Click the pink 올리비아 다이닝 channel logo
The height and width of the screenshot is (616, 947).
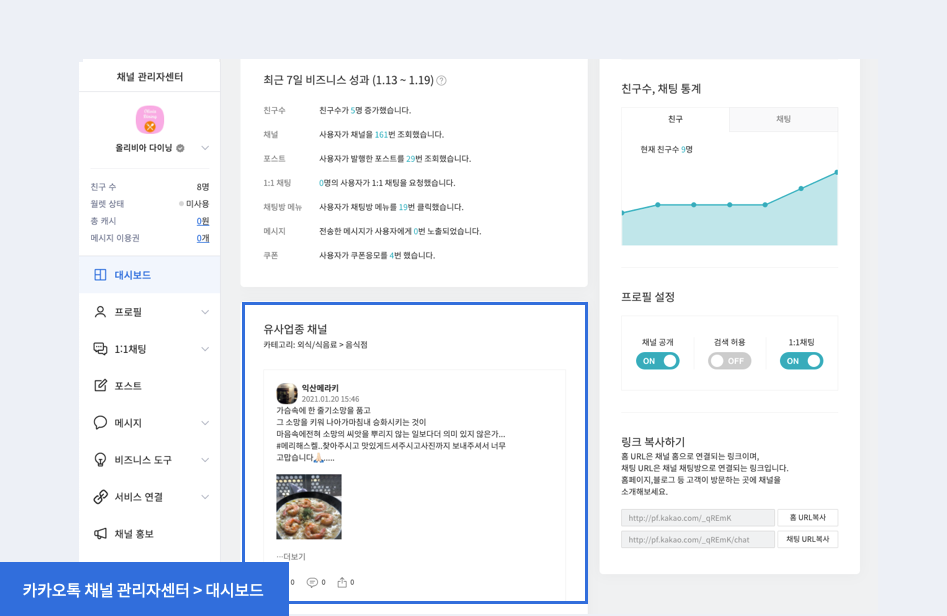pyautogui.click(x=150, y=120)
